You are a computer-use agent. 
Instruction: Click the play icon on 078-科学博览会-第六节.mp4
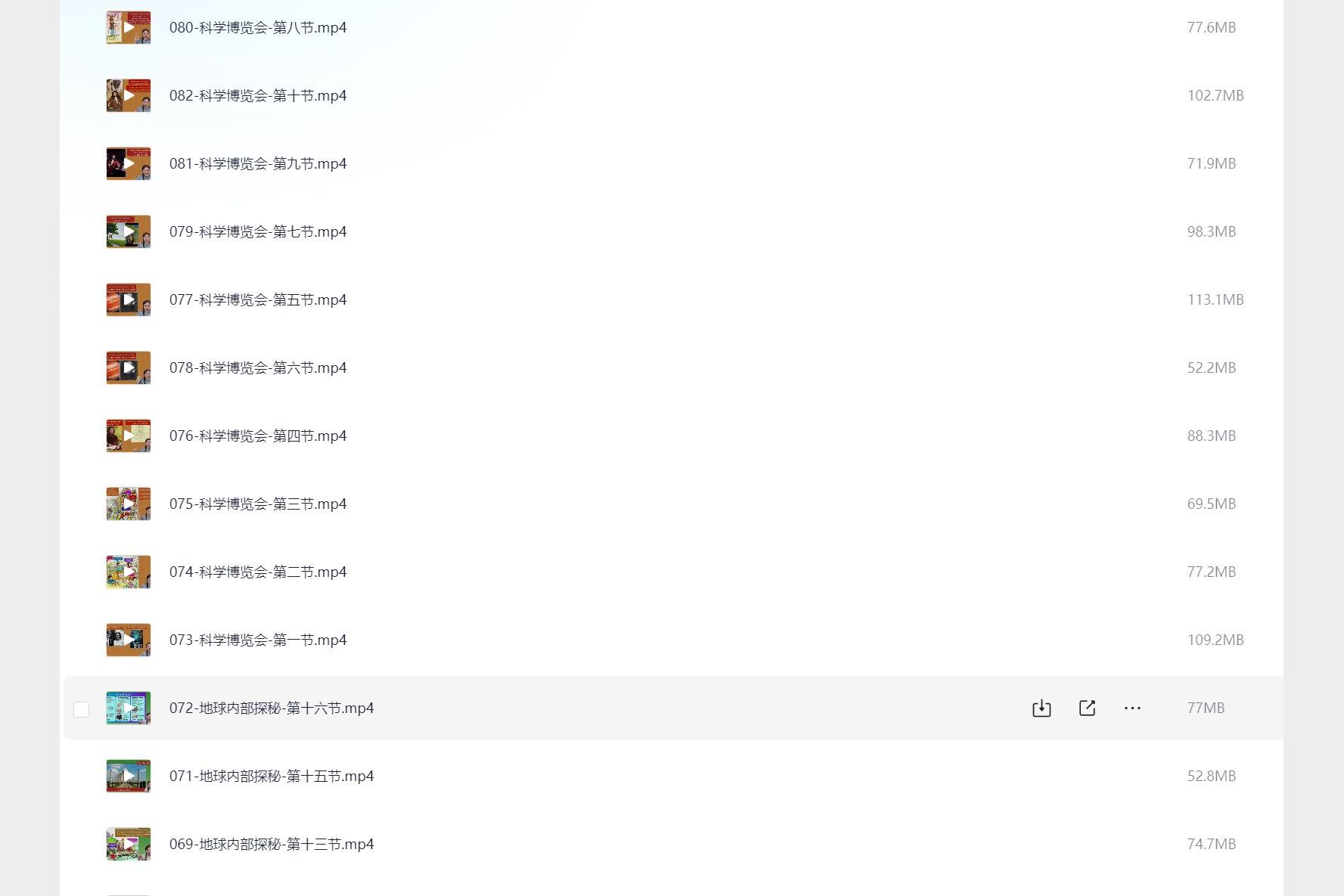coord(129,367)
